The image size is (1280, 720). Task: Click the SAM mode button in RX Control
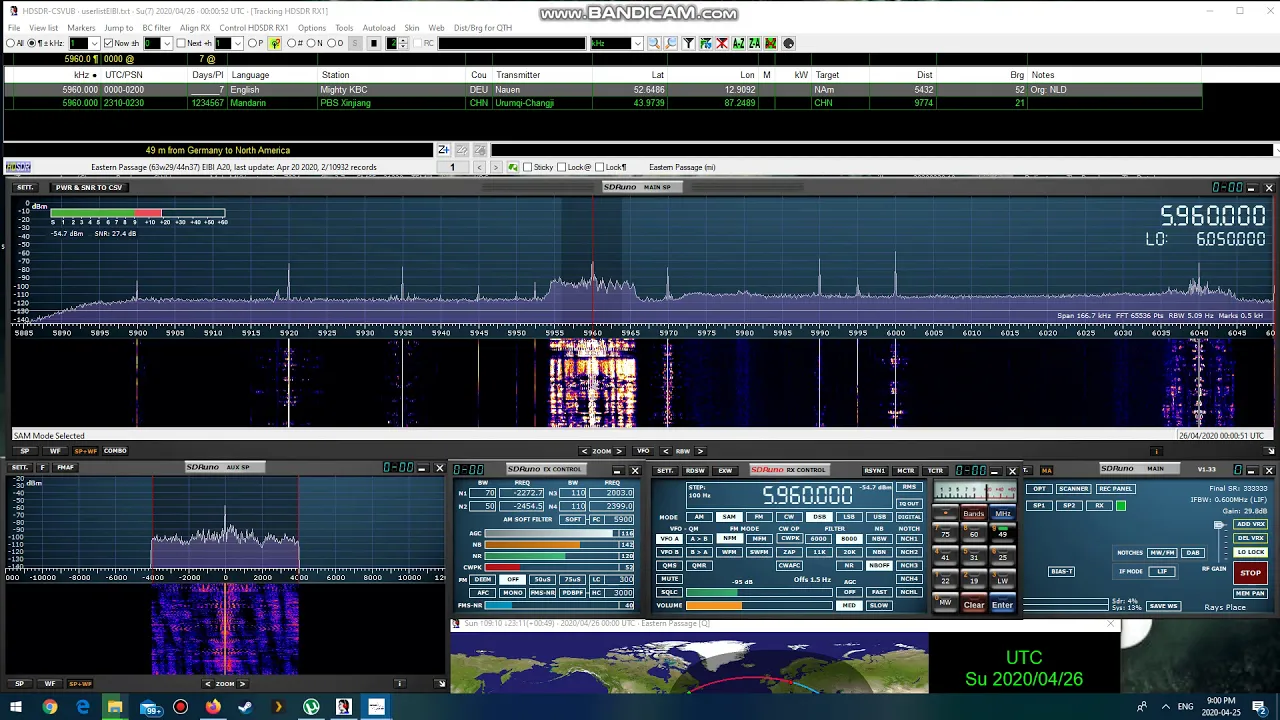pyautogui.click(x=728, y=517)
